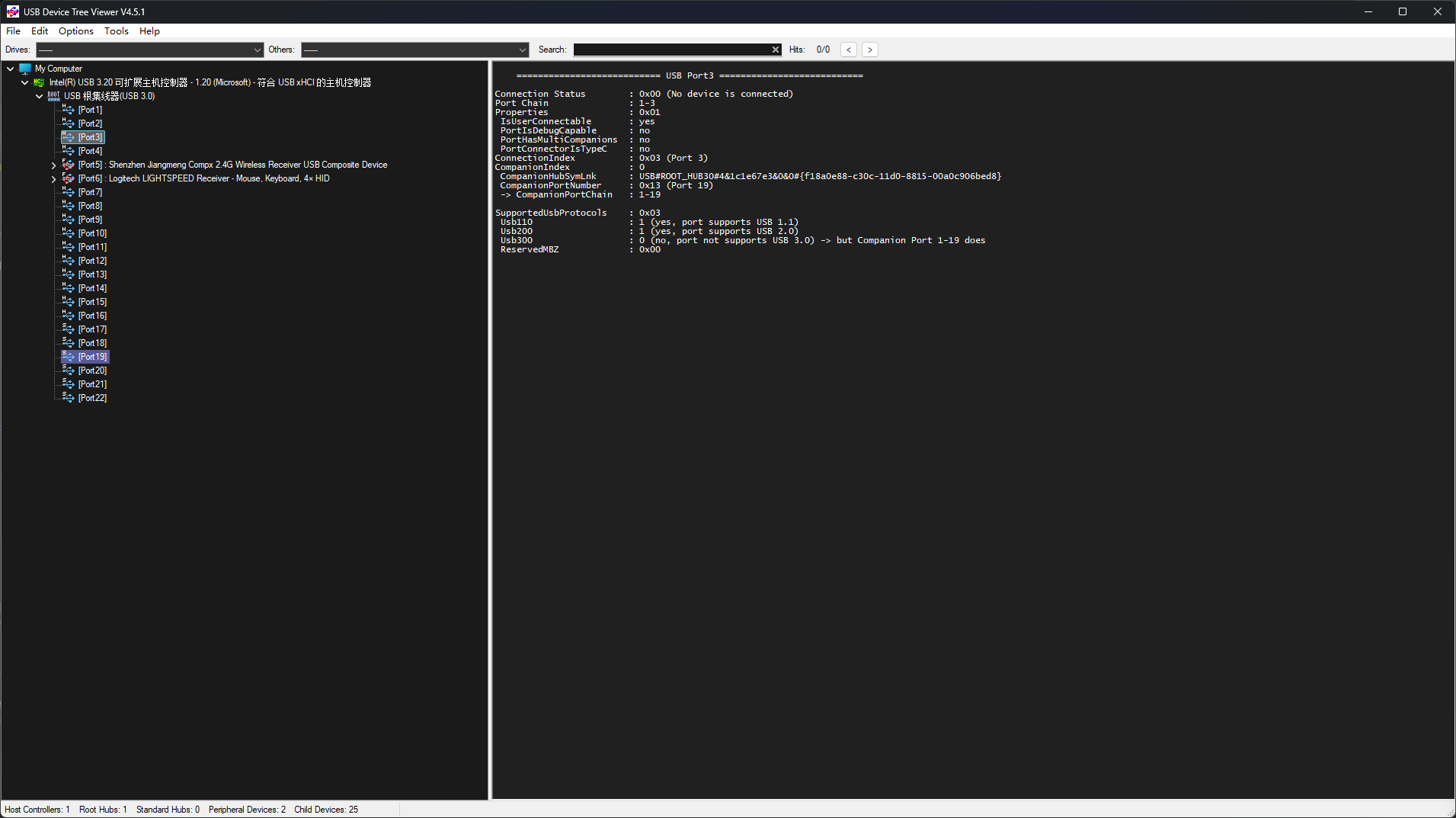Select Port19 in the device tree
Viewport: 1456px width, 818px height.
(92, 357)
